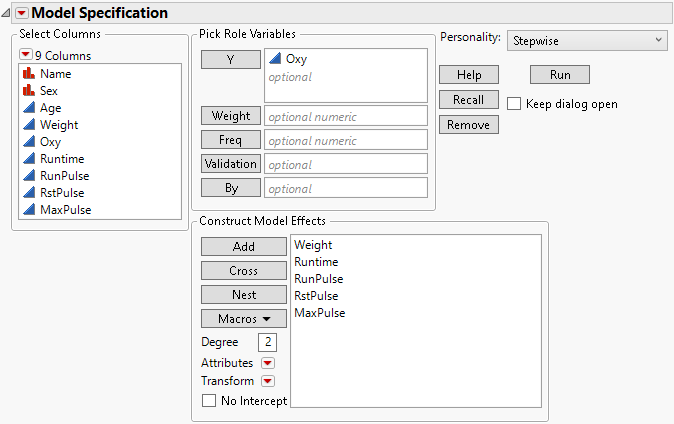Enable the Keep dialog open checkbox
The width and height of the screenshot is (674, 424).
(514, 103)
